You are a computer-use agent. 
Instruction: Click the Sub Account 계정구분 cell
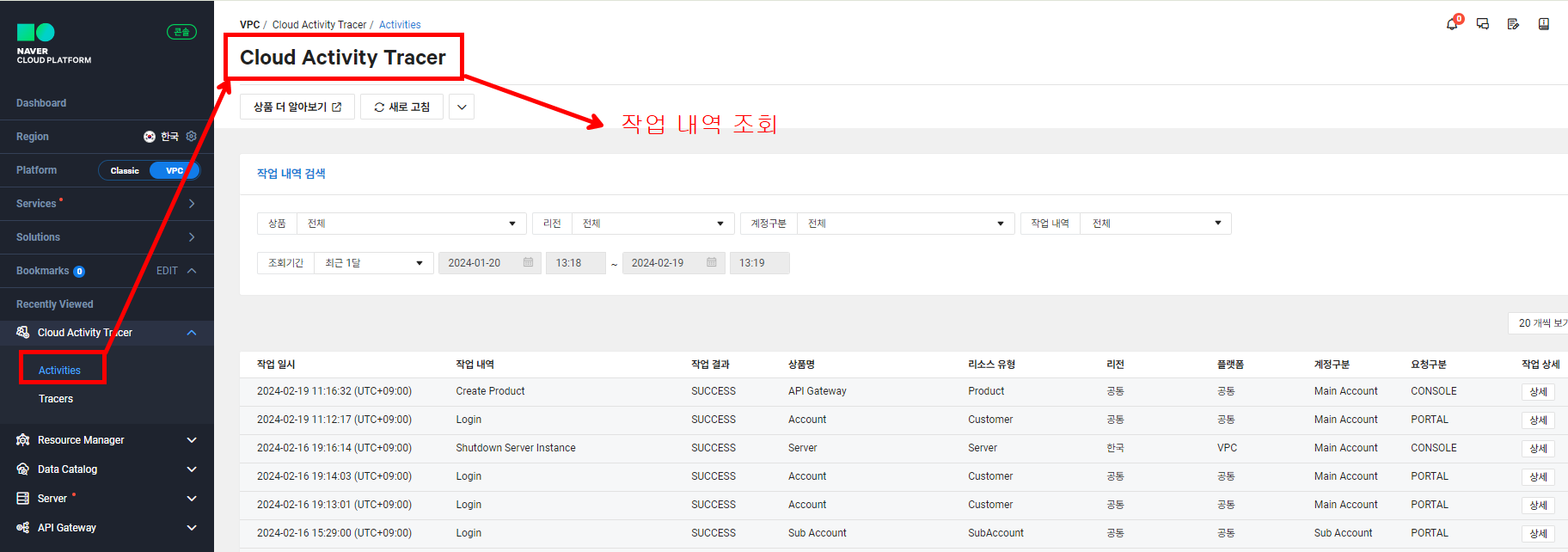click(x=1343, y=533)
